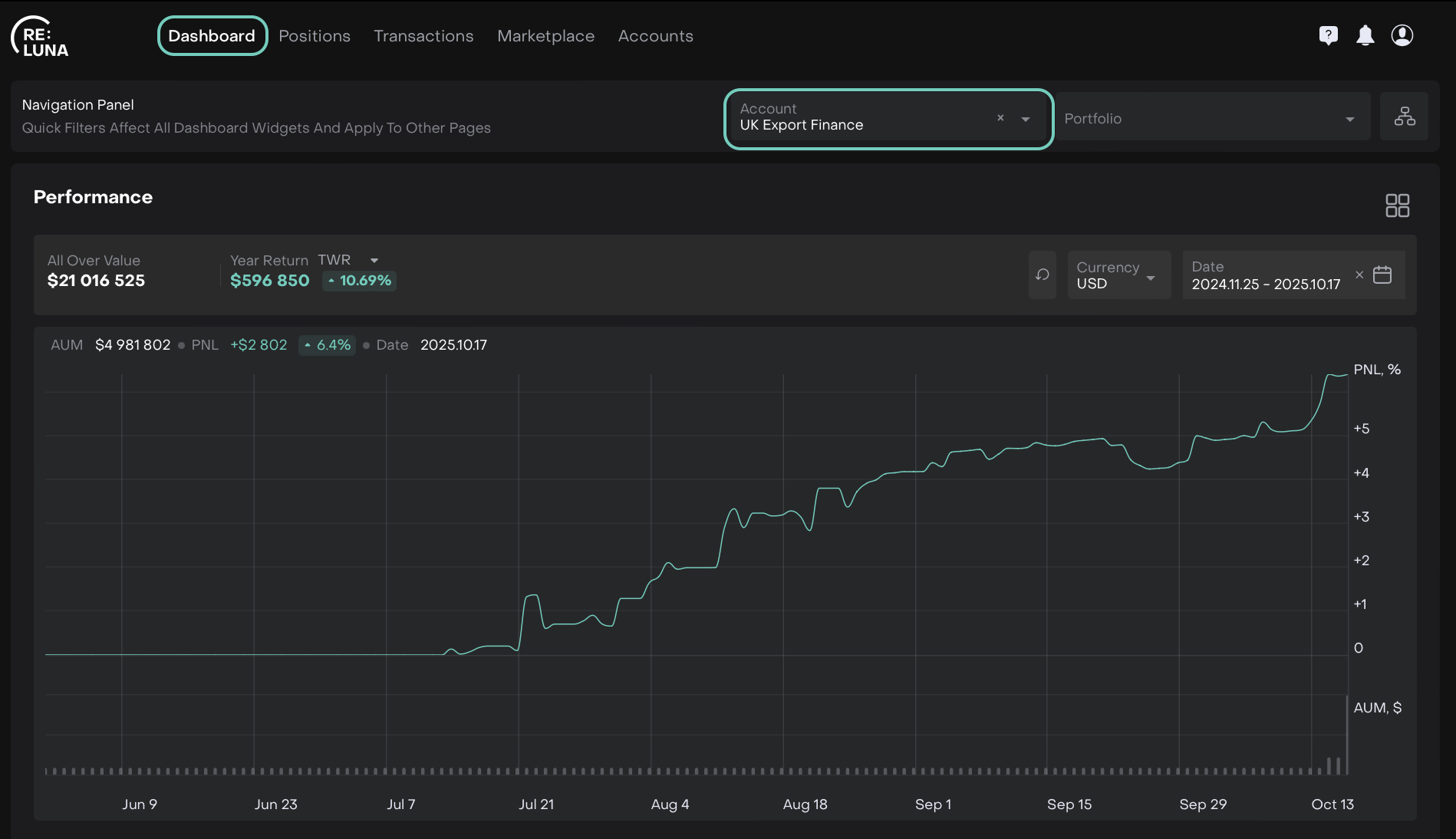Open the Portfolio dropdown

click(1212, 119)
